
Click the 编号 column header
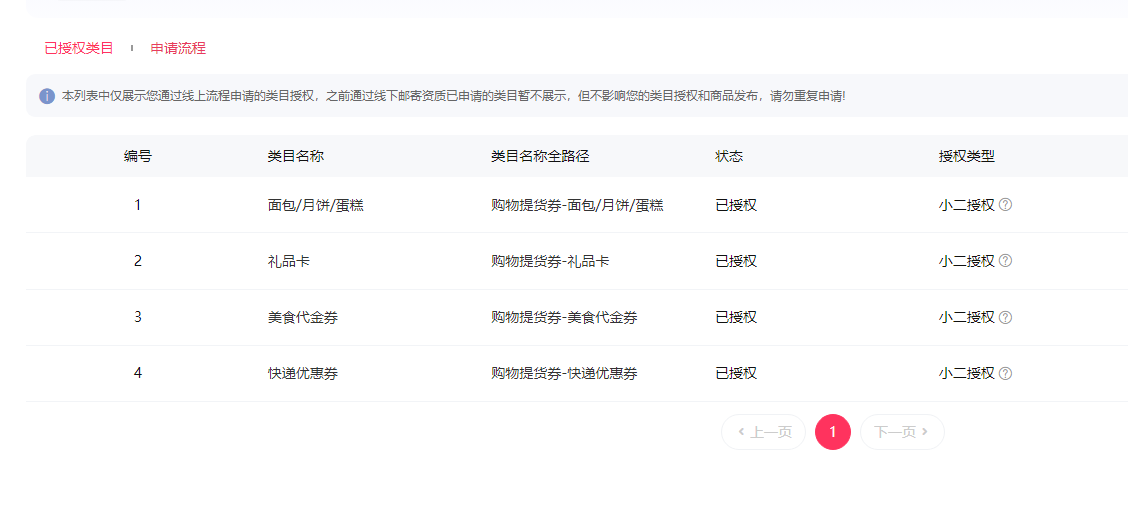137,156
